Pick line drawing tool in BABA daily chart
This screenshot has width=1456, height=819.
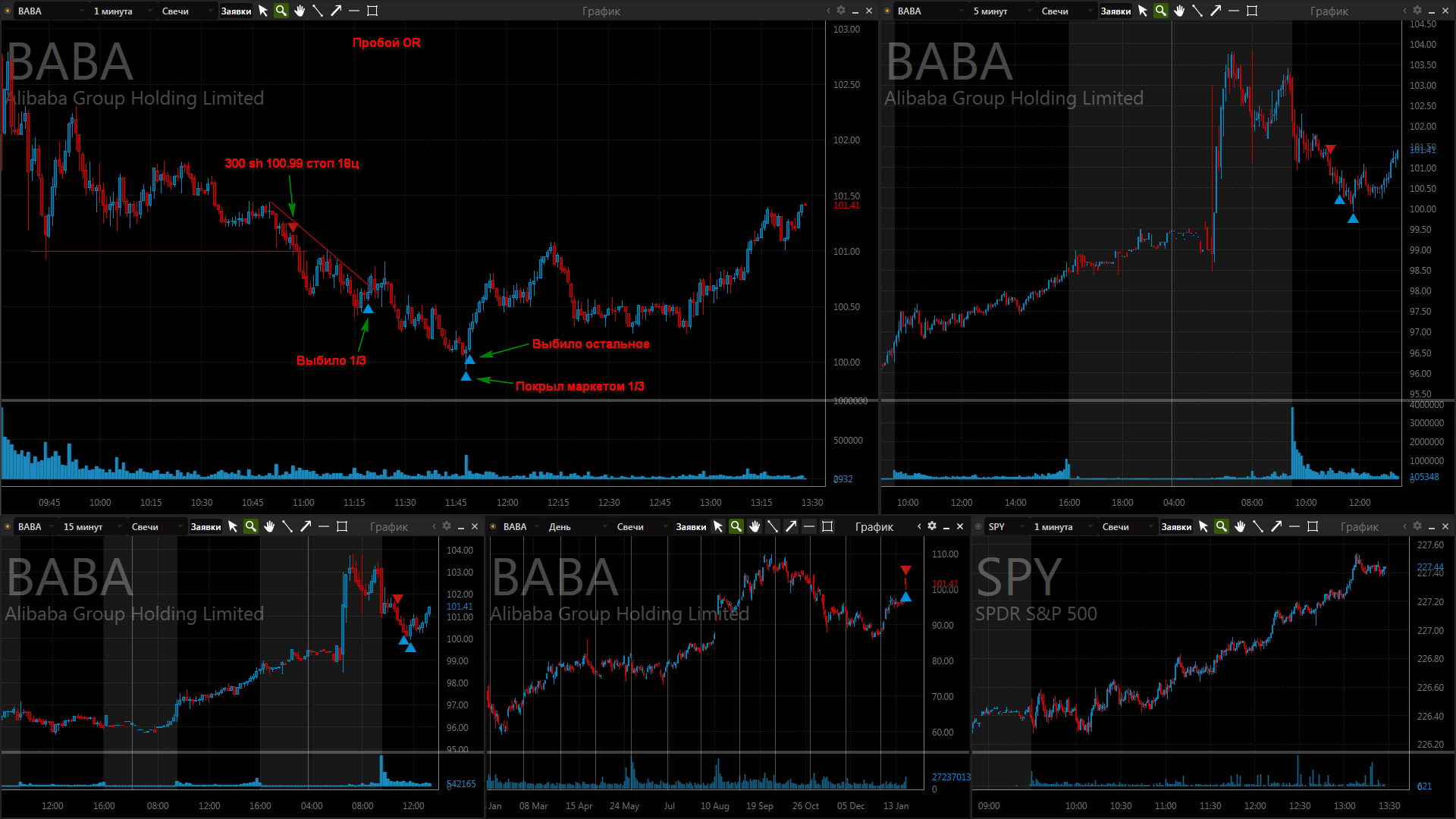(773, 526)
